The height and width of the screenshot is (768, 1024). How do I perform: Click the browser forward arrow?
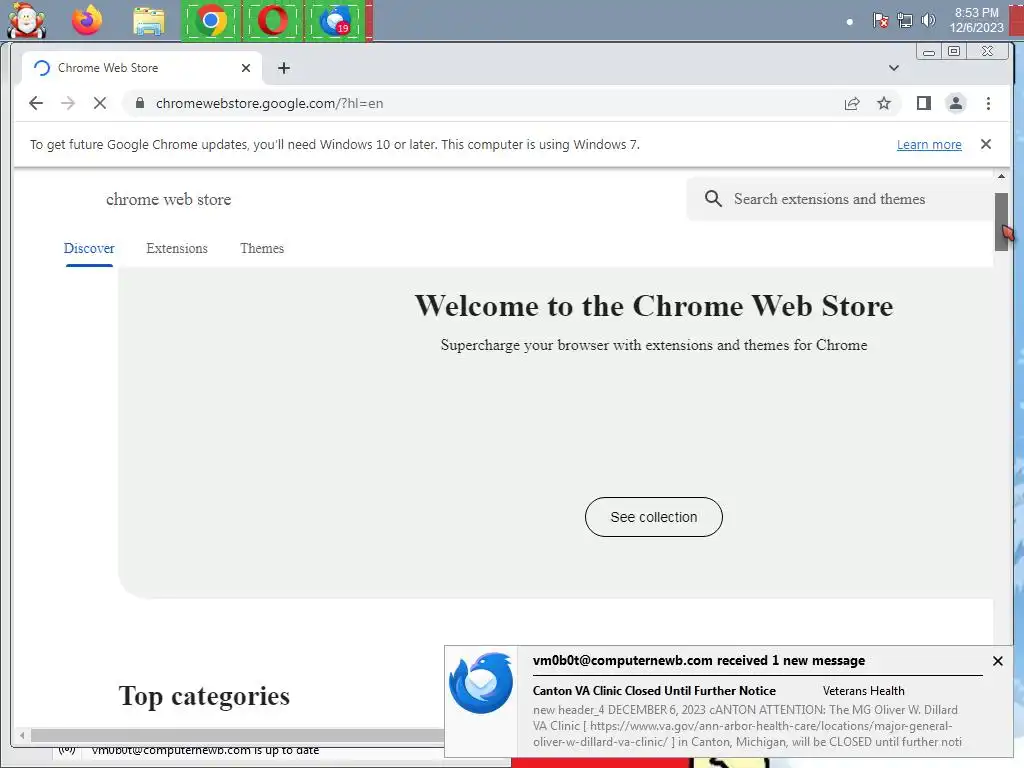click(68, 103)
